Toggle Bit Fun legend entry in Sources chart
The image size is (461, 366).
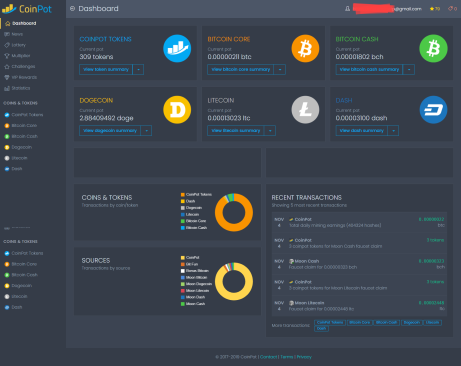(189, 264)
